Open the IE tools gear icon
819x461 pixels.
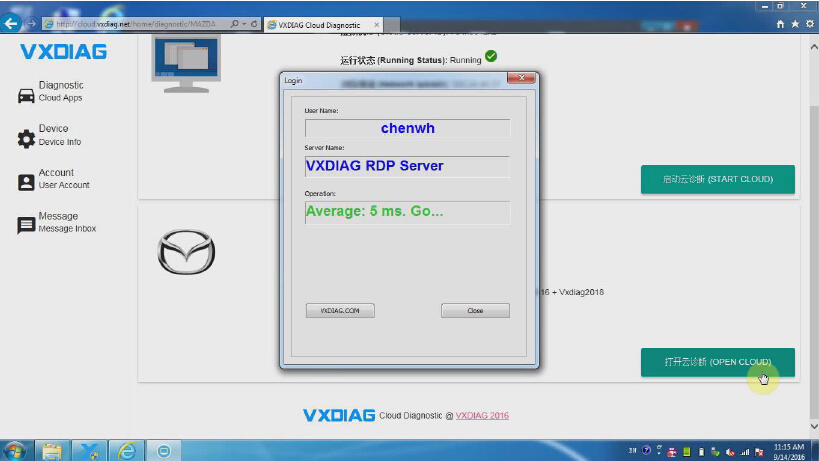click(810, 24)
